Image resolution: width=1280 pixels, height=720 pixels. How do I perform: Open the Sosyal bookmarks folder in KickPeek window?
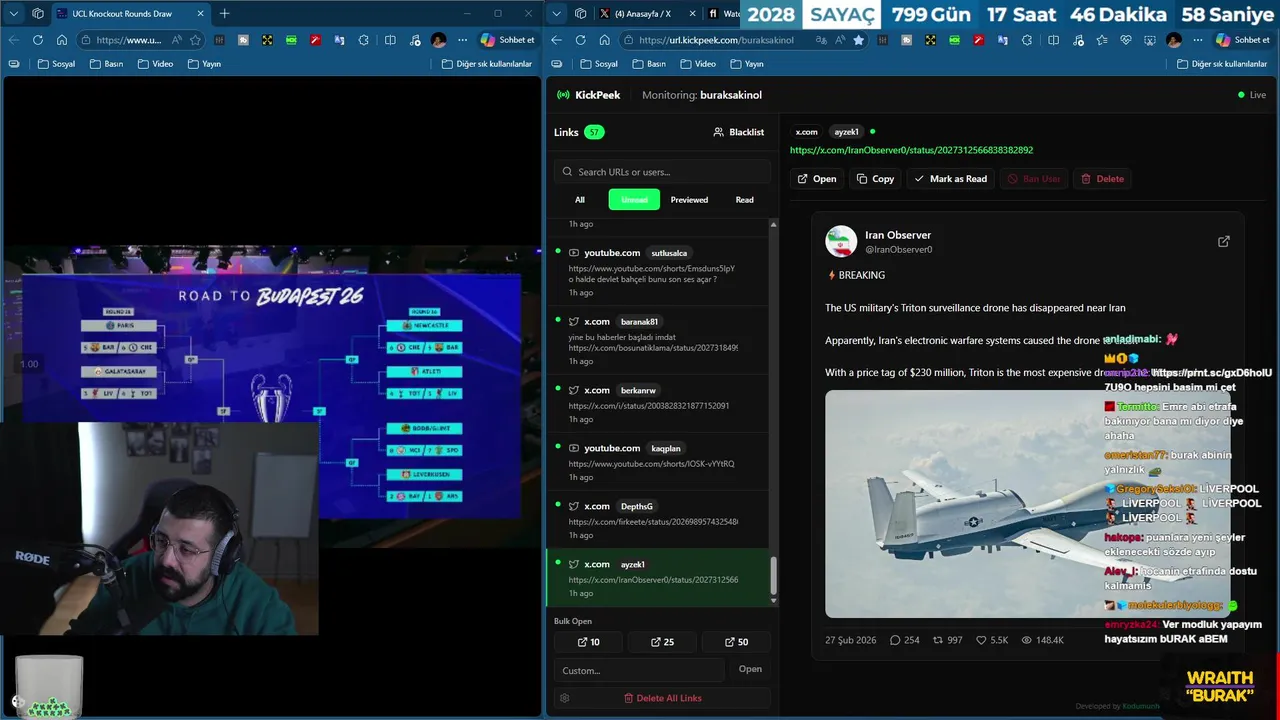coord(598,64)
